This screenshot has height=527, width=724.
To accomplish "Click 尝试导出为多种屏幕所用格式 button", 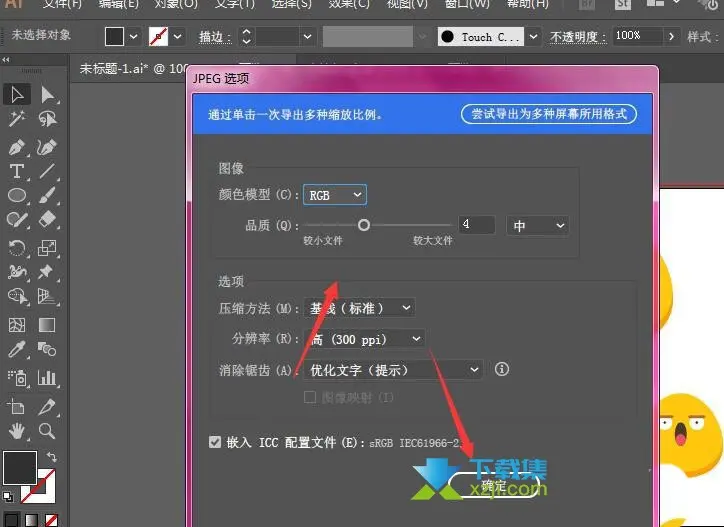I will coord(549,114).
